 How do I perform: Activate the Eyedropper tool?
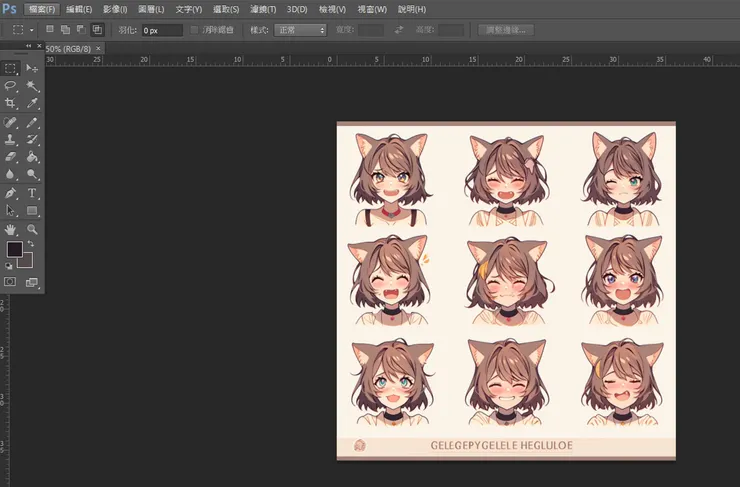click(x=32, y=103)
